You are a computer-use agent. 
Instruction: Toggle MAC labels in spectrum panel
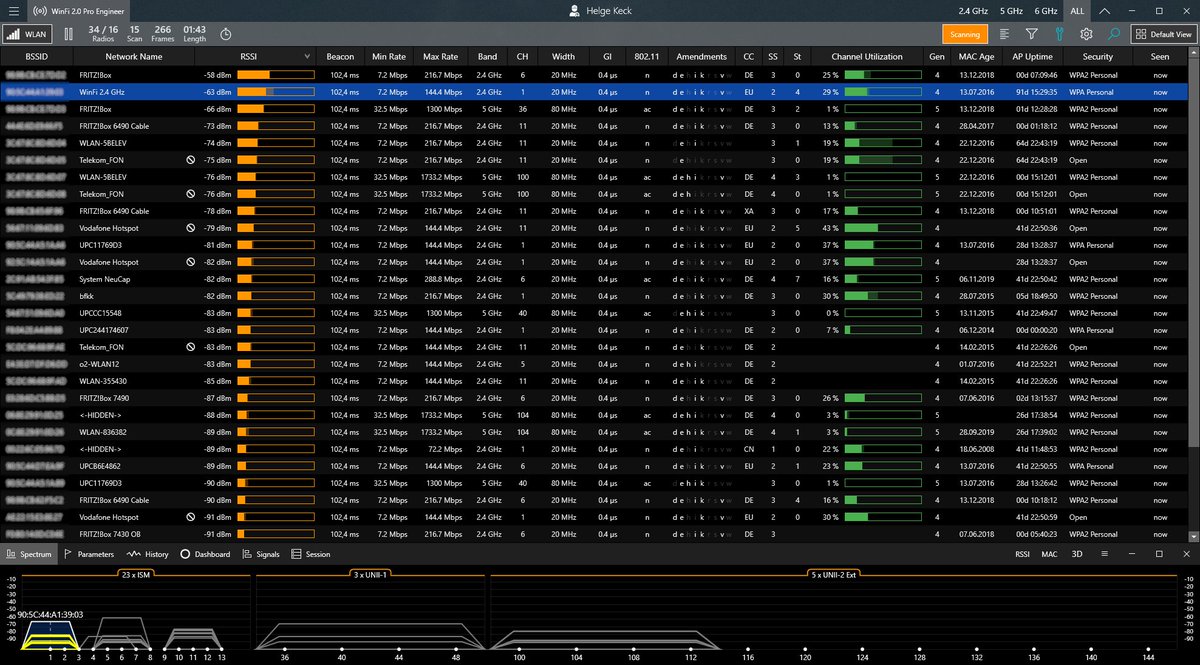click(1049, 554)
